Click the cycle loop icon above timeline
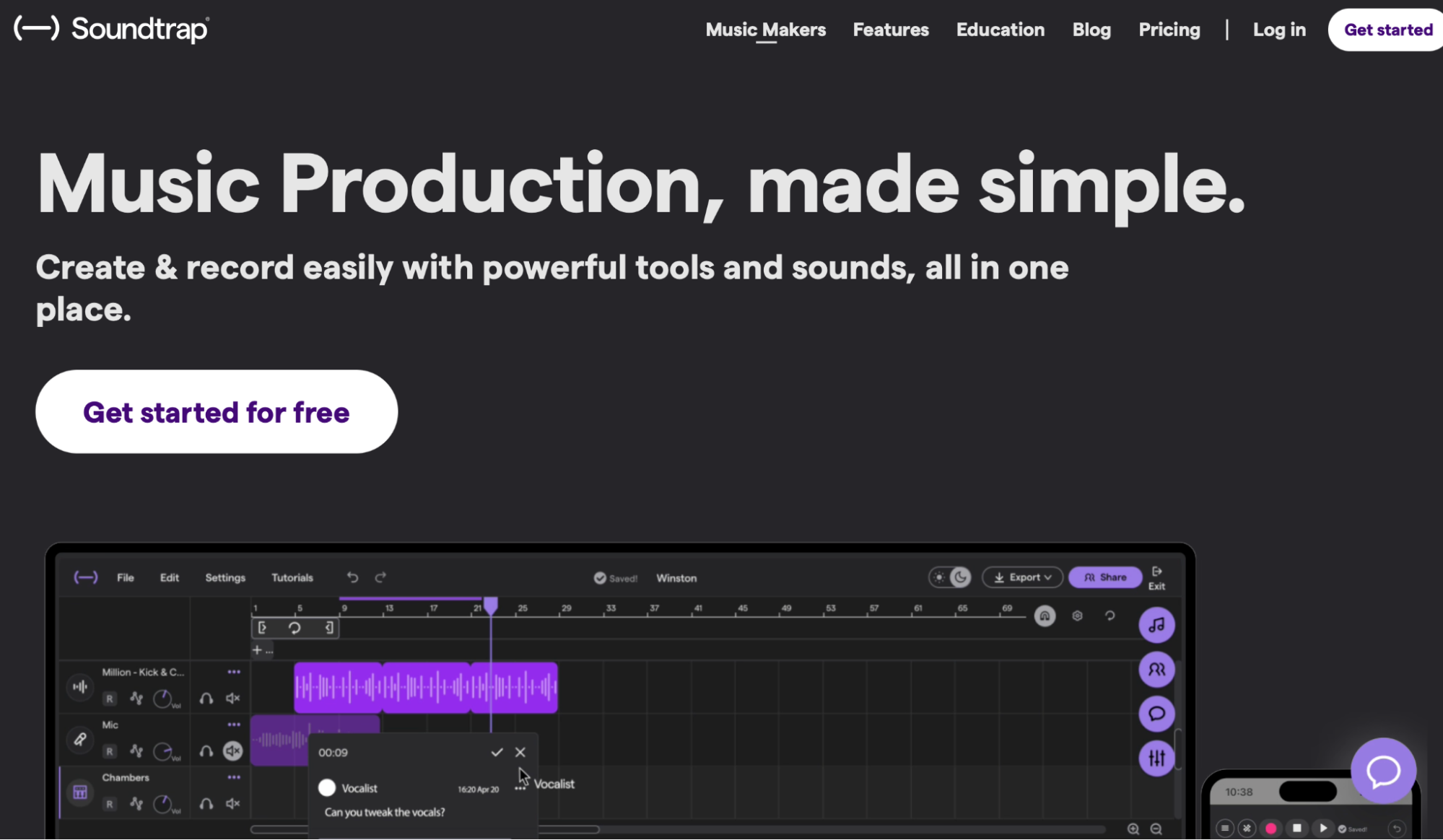This screenshot has width=1443, height=840. point(295,628)
